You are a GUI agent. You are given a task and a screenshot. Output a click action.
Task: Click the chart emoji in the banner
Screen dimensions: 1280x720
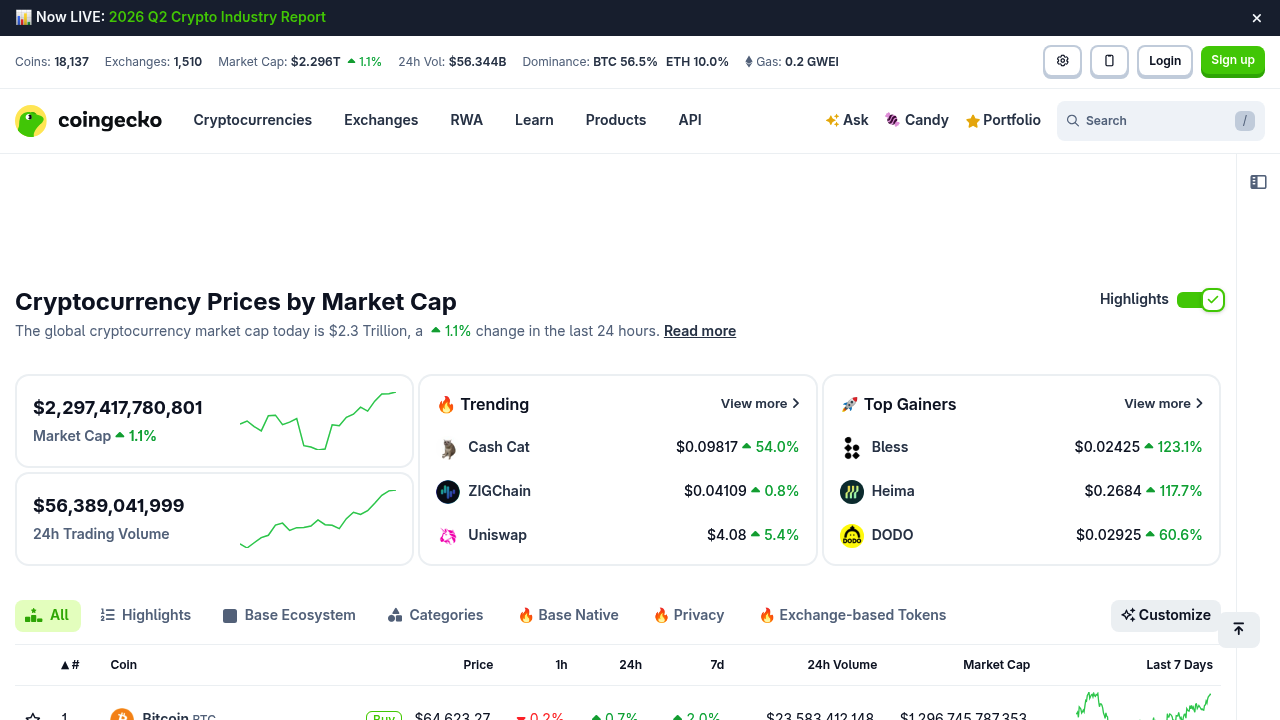(23, 18)
